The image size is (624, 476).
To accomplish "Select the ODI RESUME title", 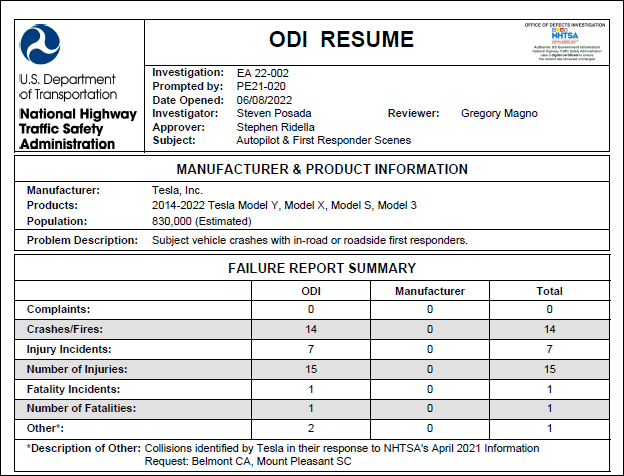I will click(x=341, y=39).
